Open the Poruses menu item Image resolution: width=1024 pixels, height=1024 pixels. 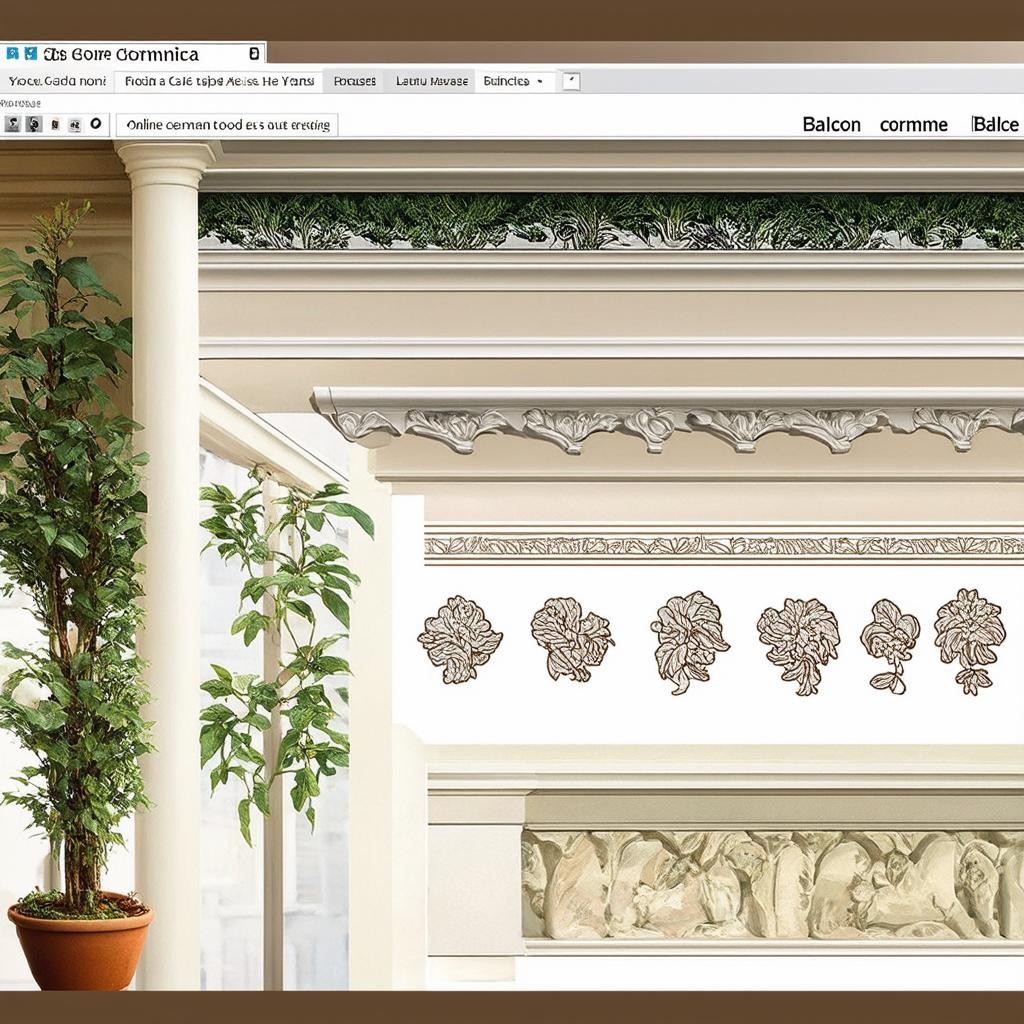click(355, 81)
